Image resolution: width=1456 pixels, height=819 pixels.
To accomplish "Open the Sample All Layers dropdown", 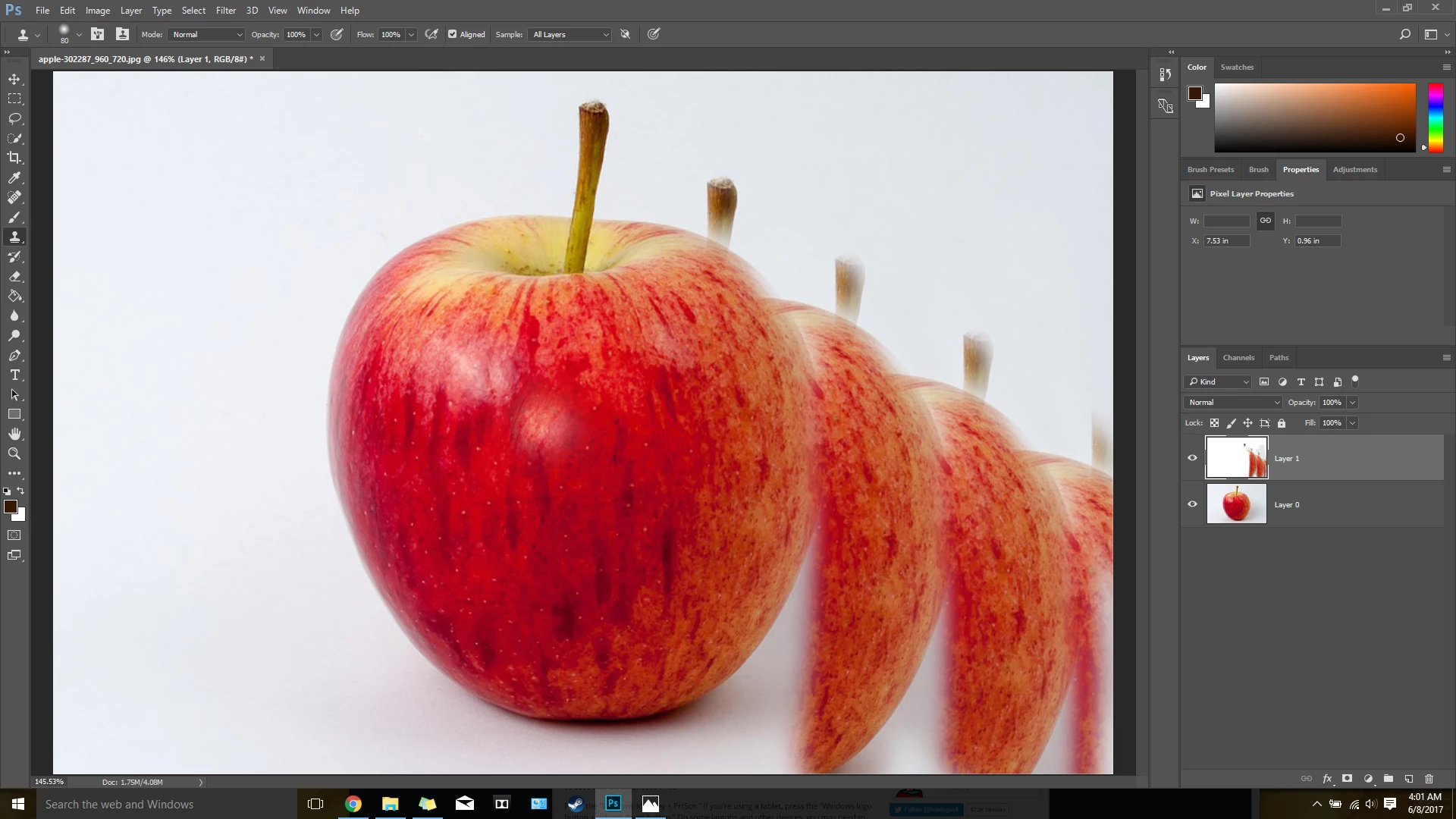I will click(x=570, y=34).
